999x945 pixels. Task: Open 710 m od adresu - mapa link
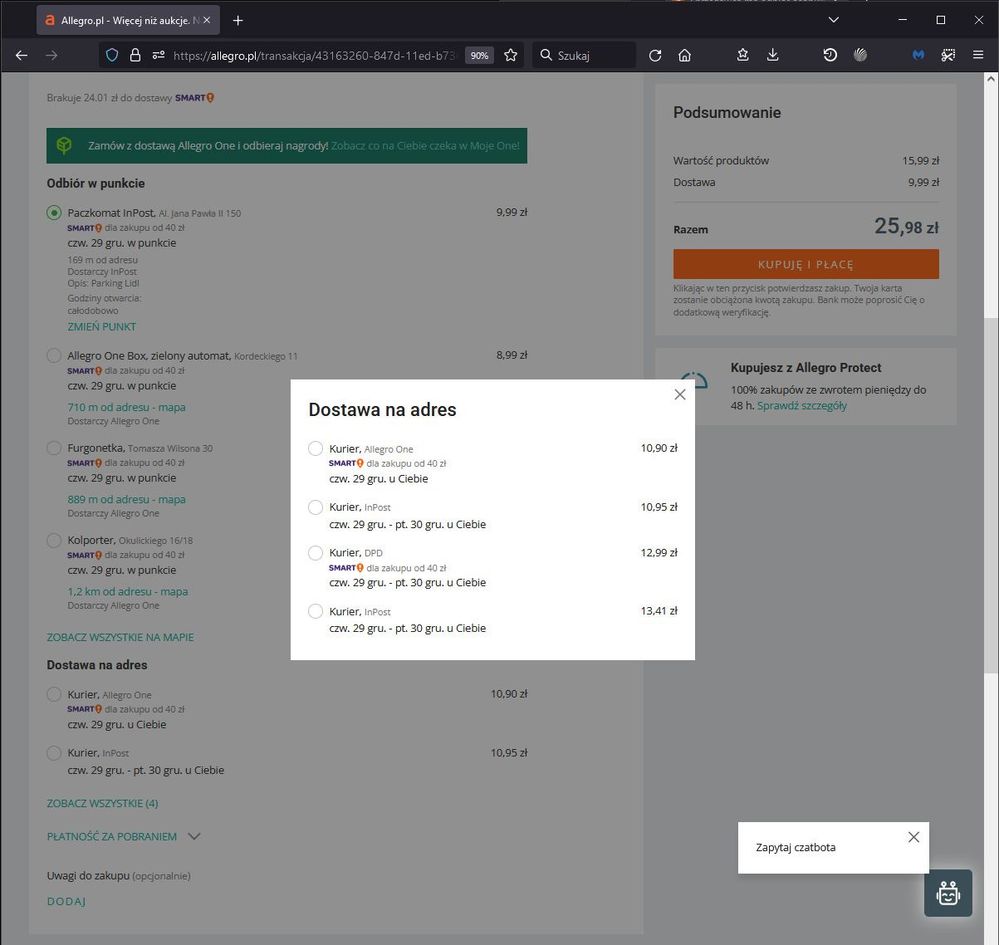point(126,407)
